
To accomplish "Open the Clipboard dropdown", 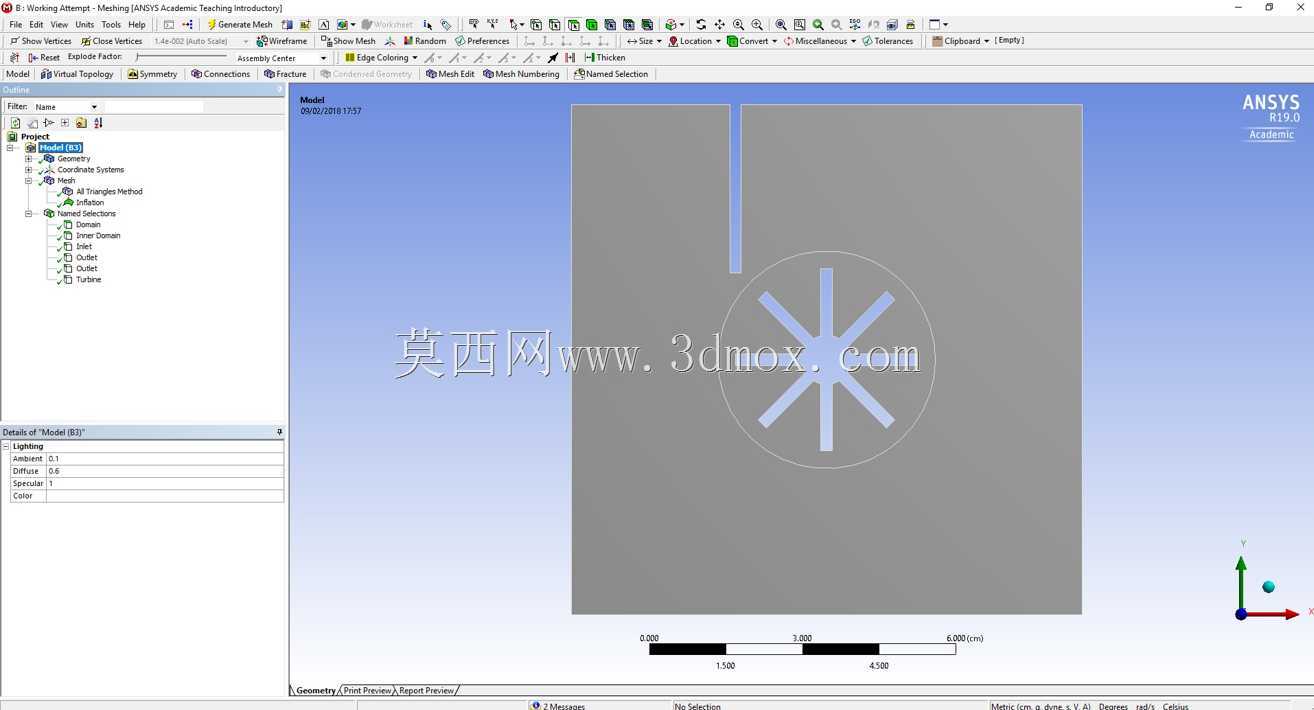I will pyautogui.click(x=986, y=41).
